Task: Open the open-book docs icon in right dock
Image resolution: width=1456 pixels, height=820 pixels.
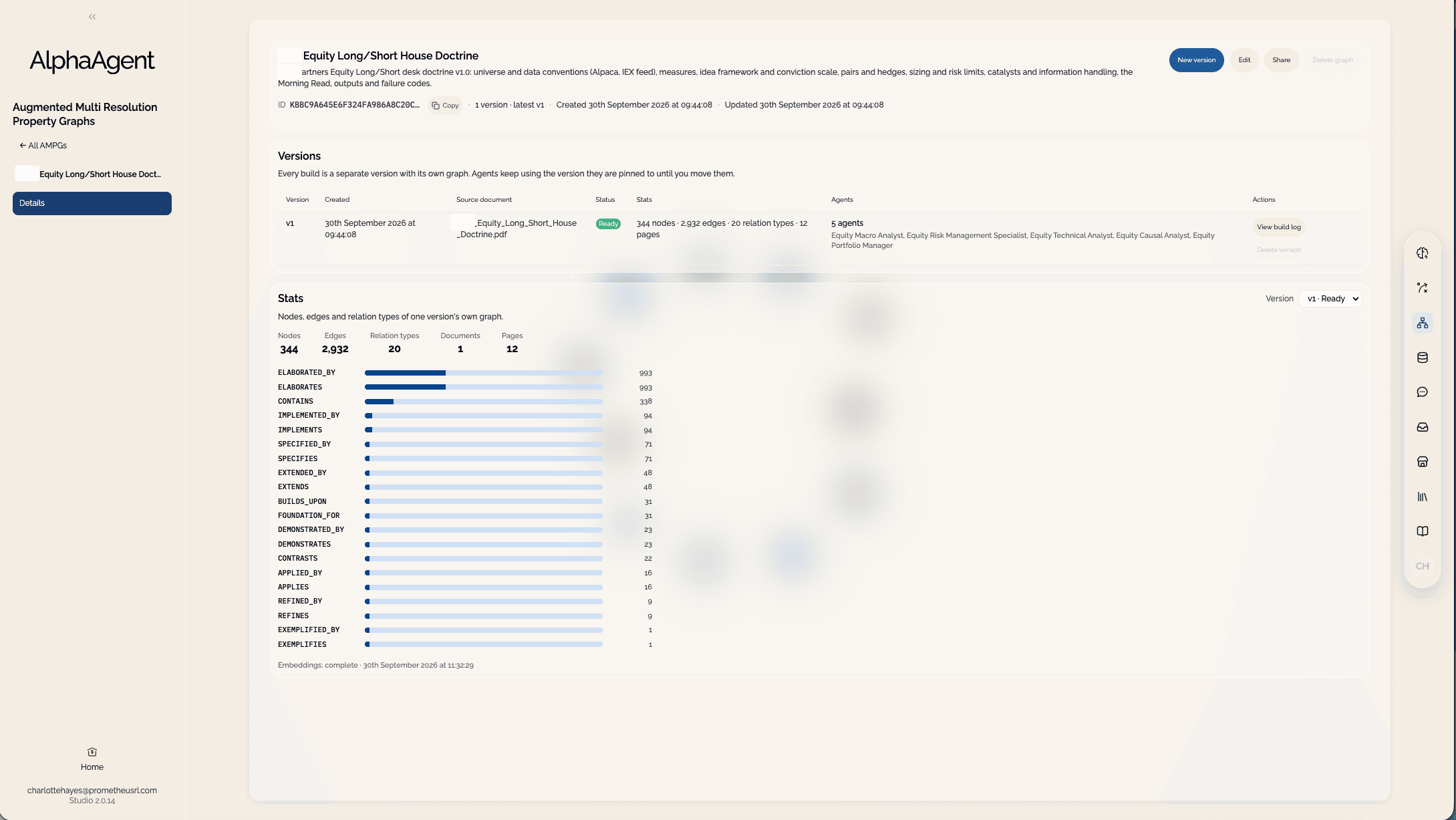Action: point(1423,531)
